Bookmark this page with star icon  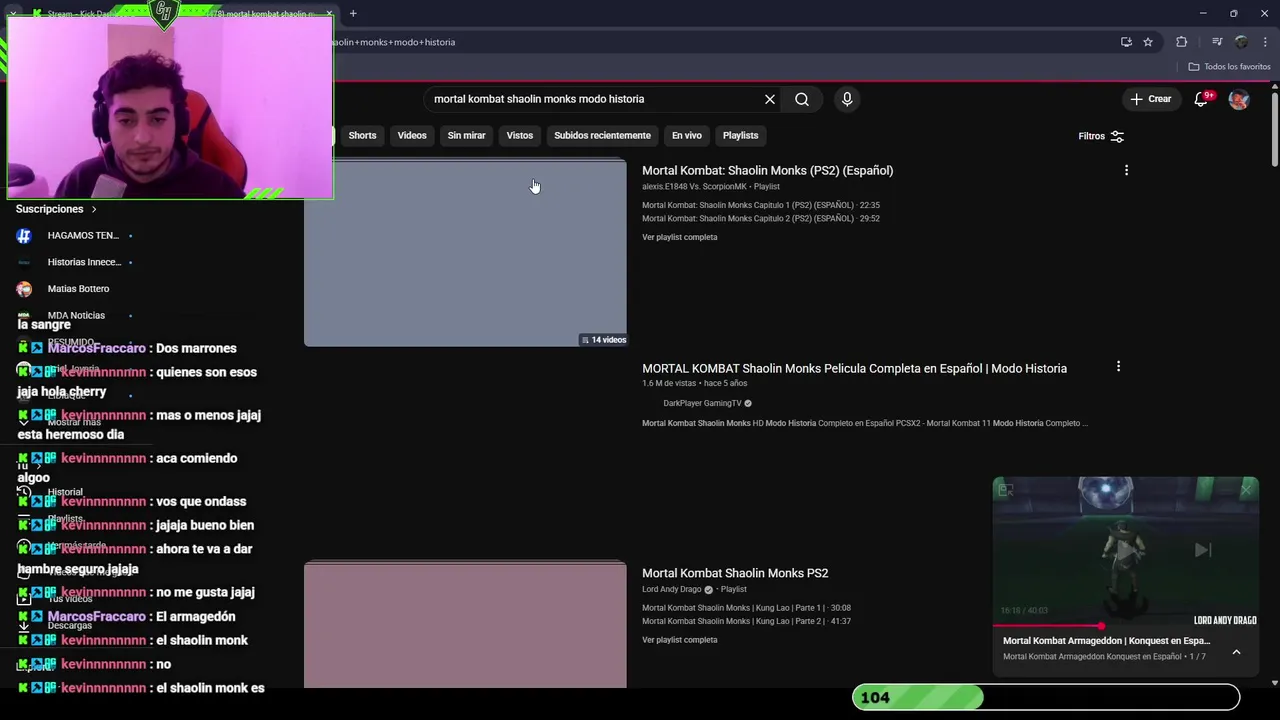[1148, 42]
